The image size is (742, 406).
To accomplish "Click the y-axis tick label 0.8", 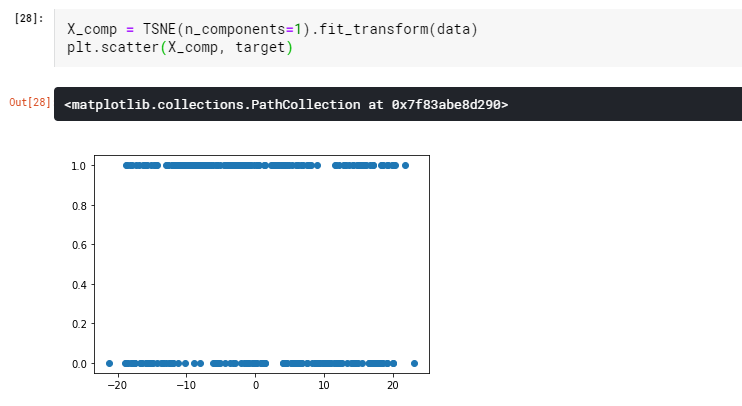I will 79,206.
